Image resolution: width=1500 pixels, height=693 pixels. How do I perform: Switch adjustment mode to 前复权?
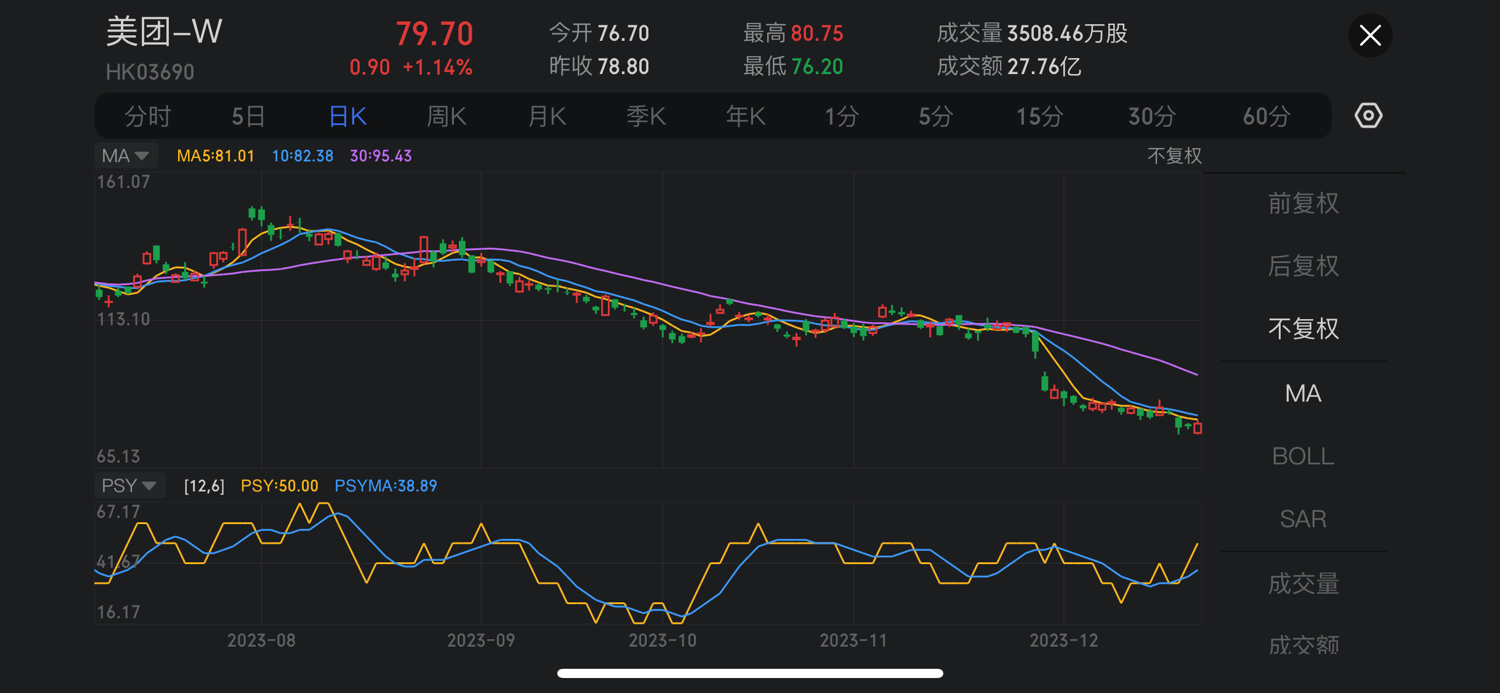point(1302,203)
